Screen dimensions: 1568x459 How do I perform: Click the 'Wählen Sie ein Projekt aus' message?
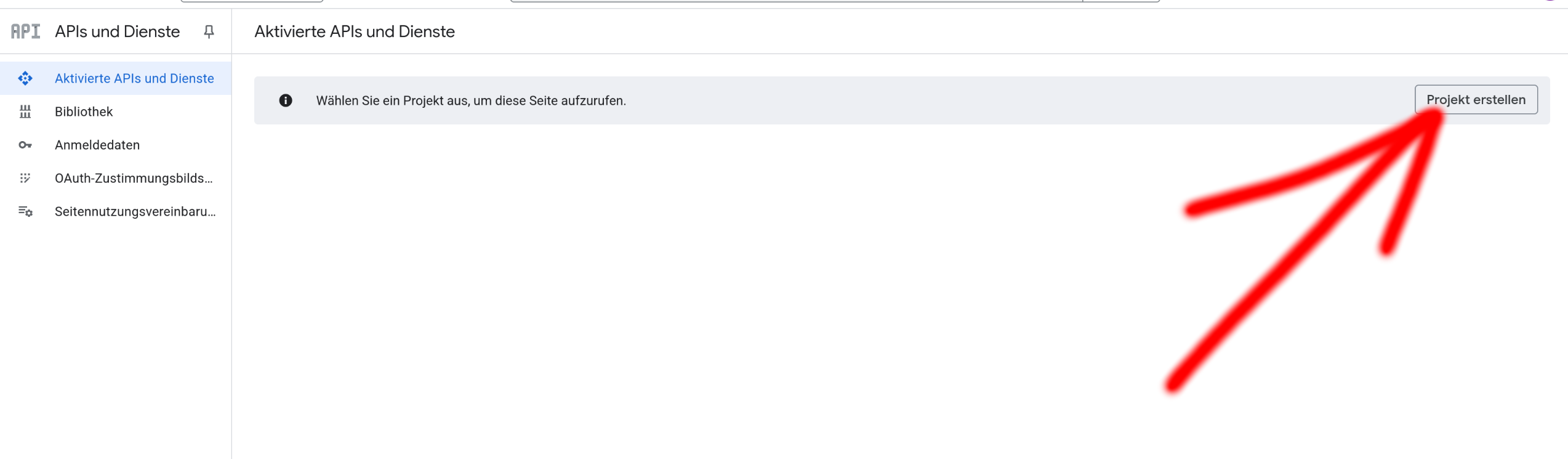click(471, 100)
